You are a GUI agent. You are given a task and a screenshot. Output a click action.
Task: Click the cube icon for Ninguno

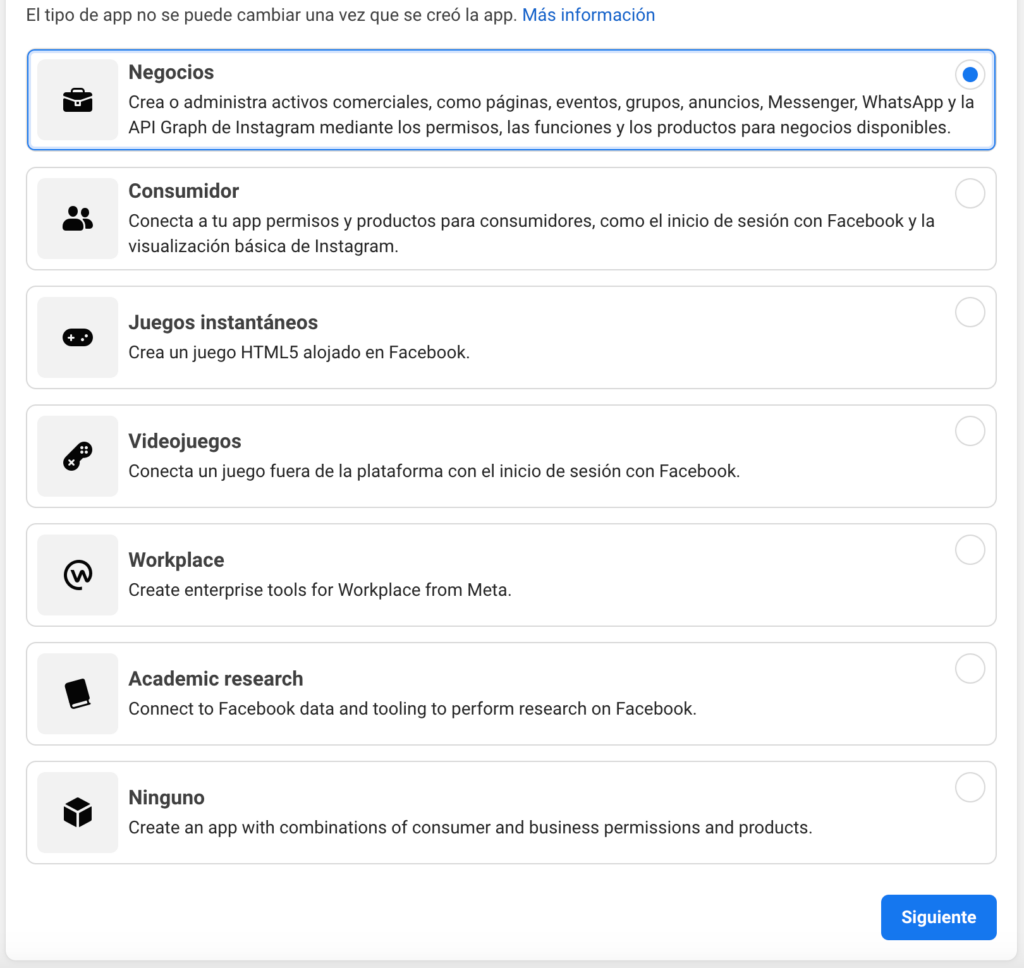tap(77, 813)
